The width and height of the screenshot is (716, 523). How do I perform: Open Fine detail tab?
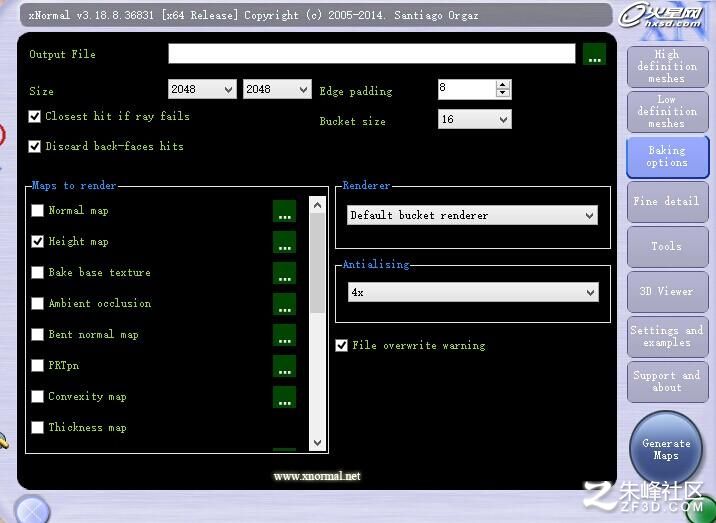pos(667,201)
